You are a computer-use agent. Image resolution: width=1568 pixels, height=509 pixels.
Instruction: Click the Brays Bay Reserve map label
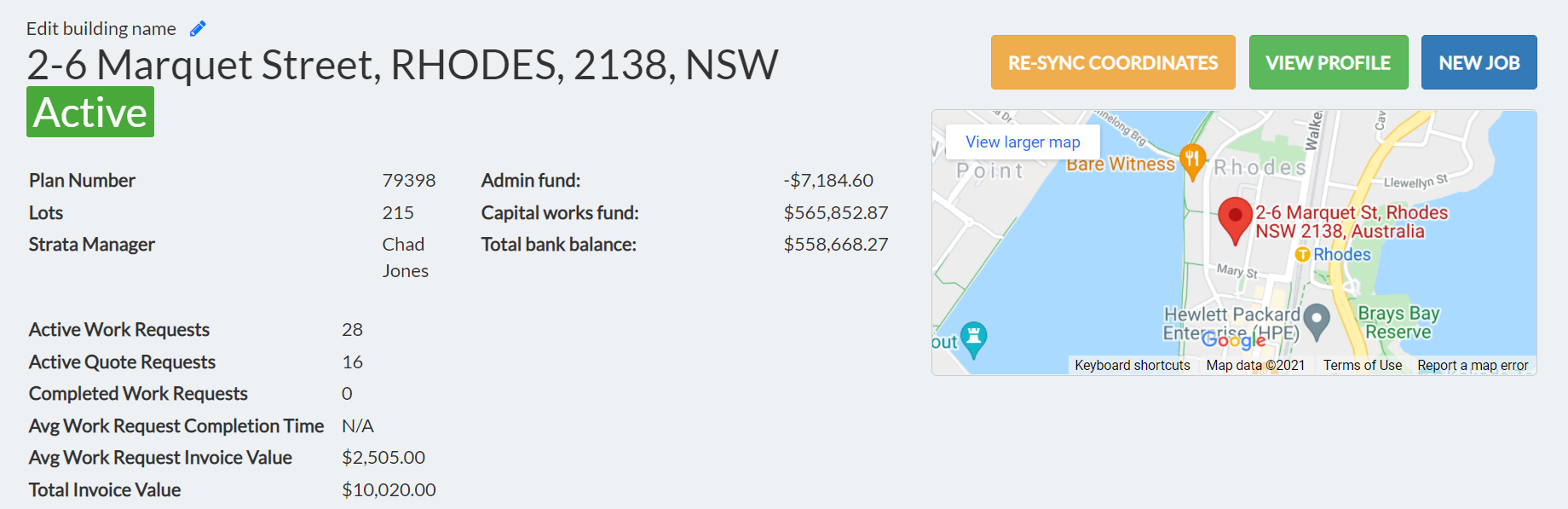(x=1398, y=322)
